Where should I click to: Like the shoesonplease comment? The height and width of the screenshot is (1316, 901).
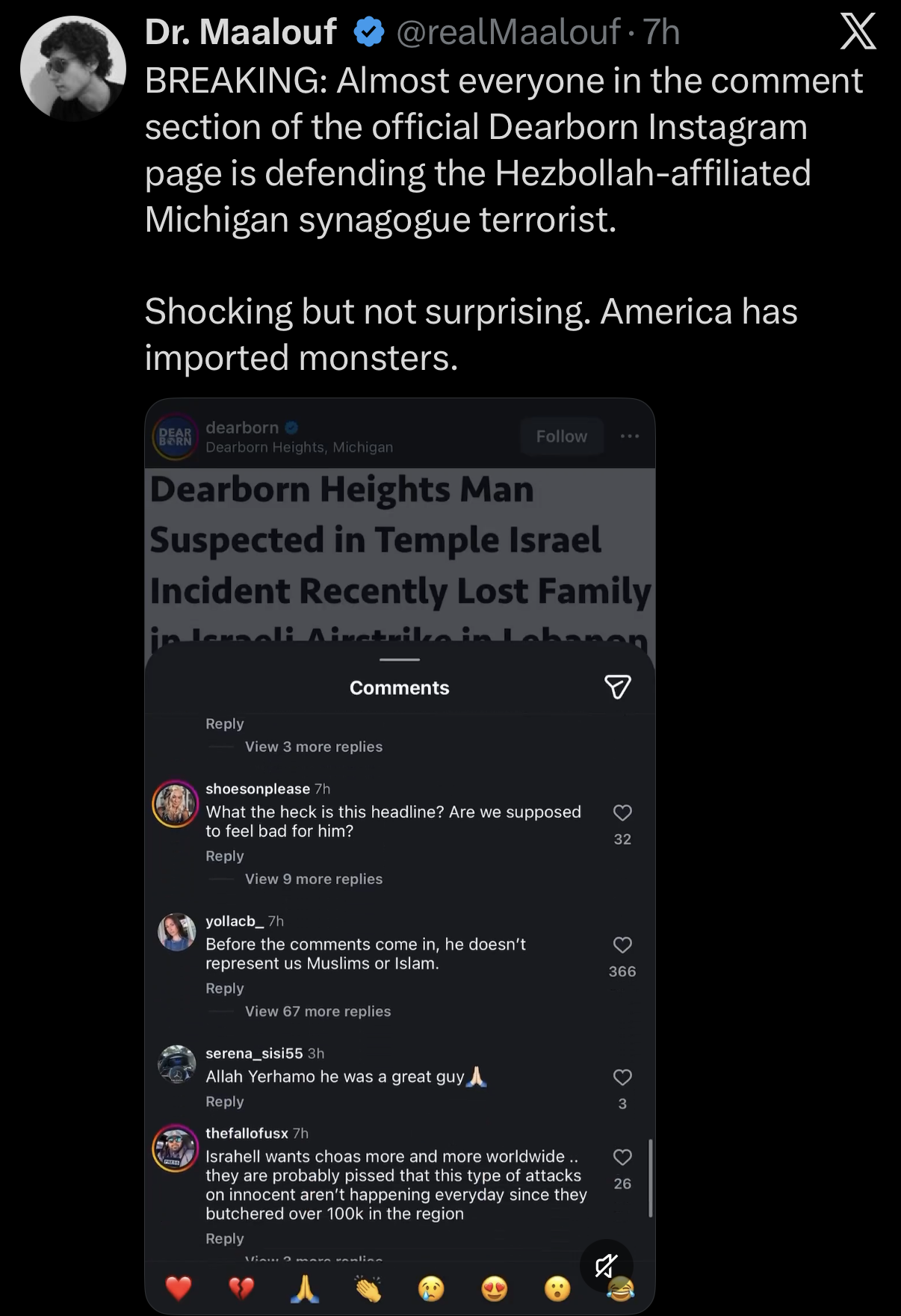point(622,813)
